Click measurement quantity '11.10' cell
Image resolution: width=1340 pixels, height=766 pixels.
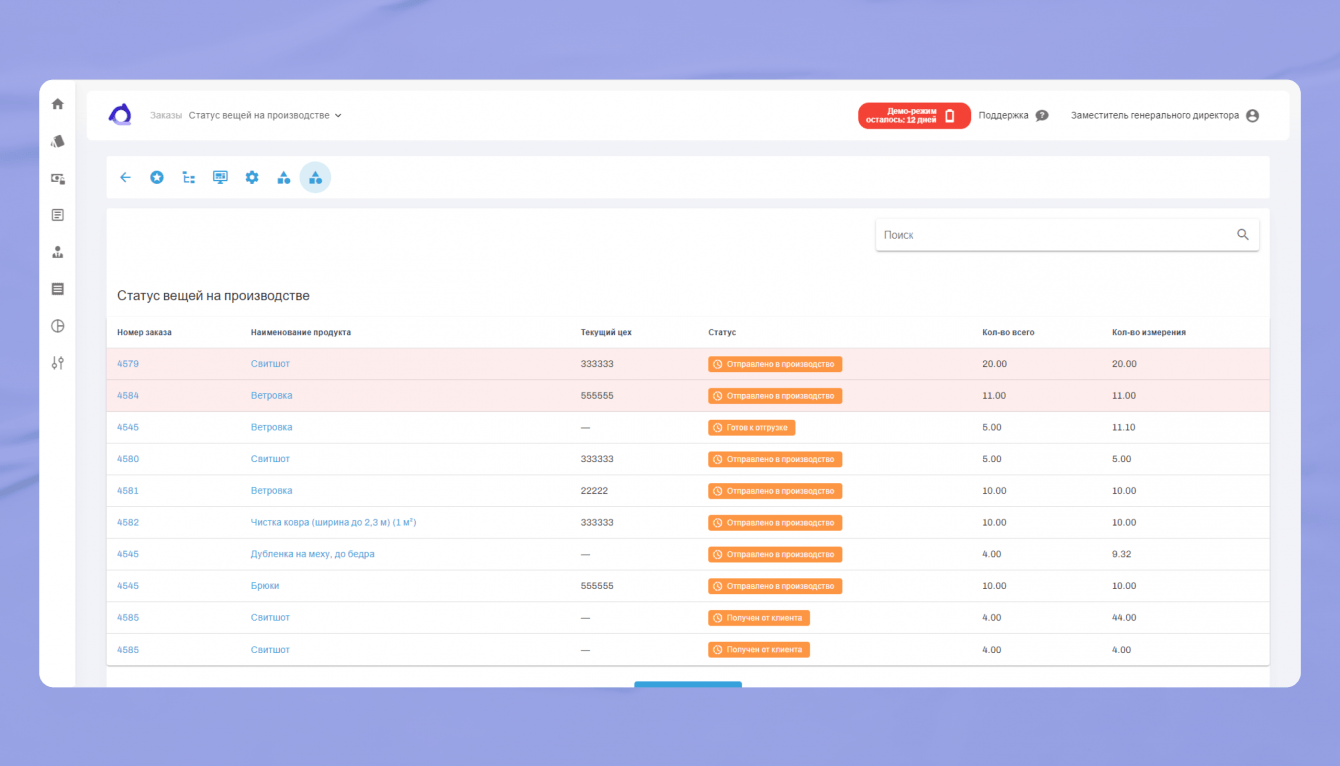[1124, 427]
